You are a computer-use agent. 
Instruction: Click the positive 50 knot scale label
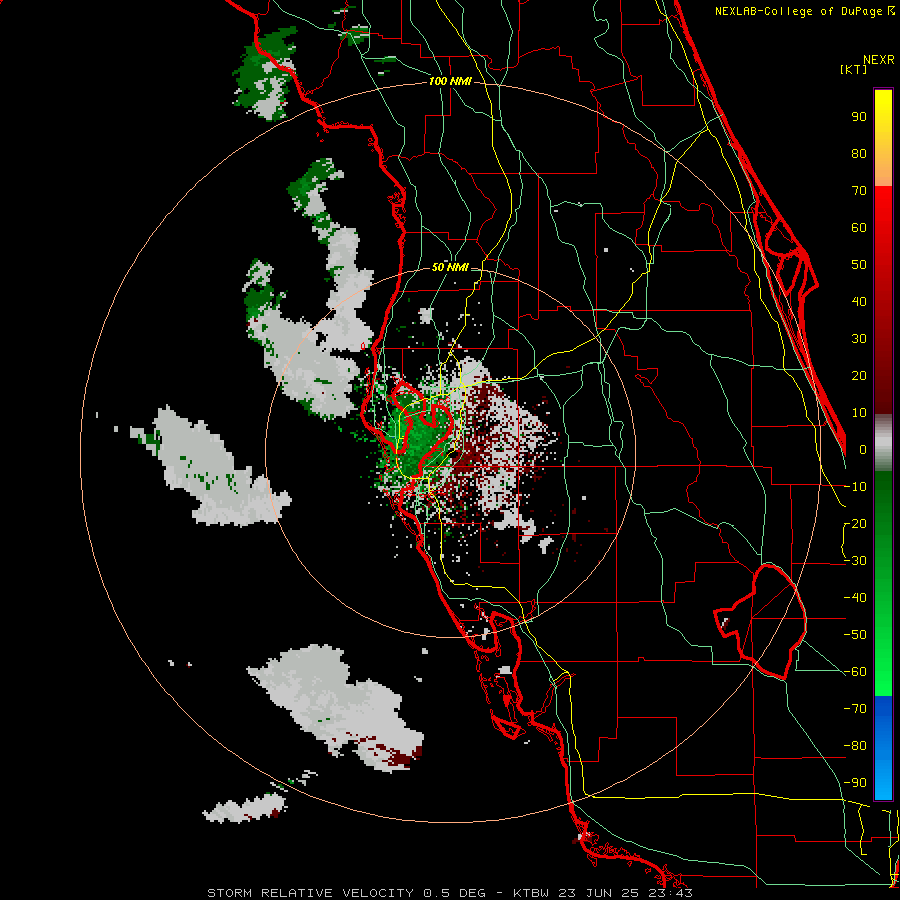pos(859,265)
